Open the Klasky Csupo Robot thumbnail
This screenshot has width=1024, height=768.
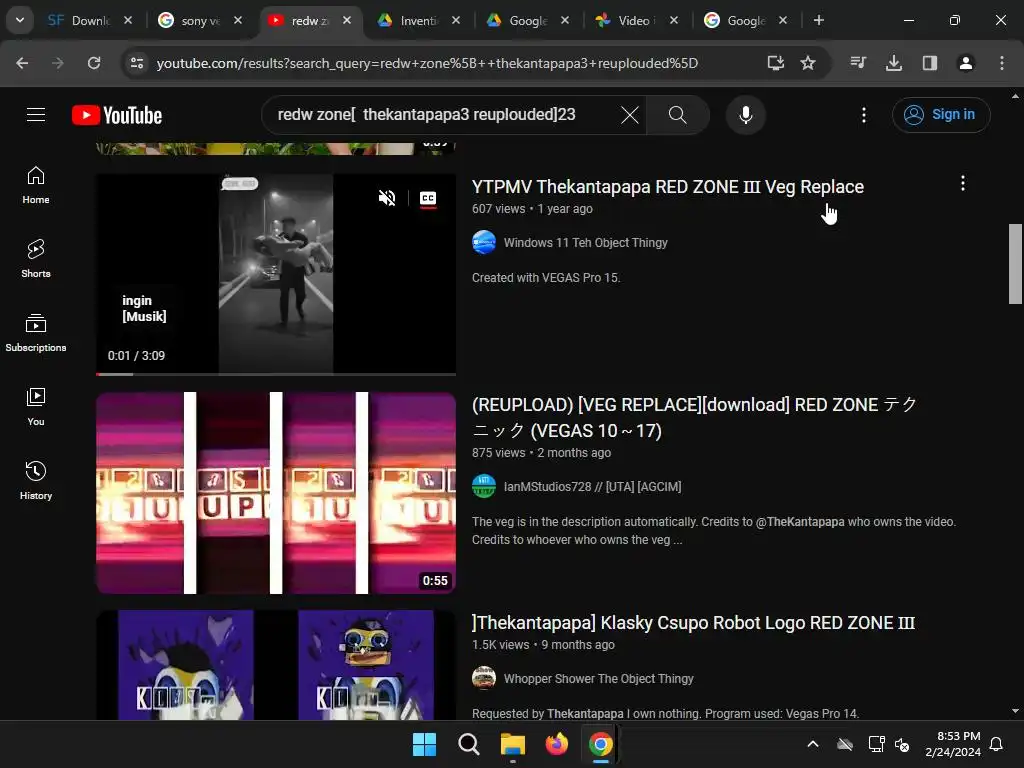coord(276,665)
